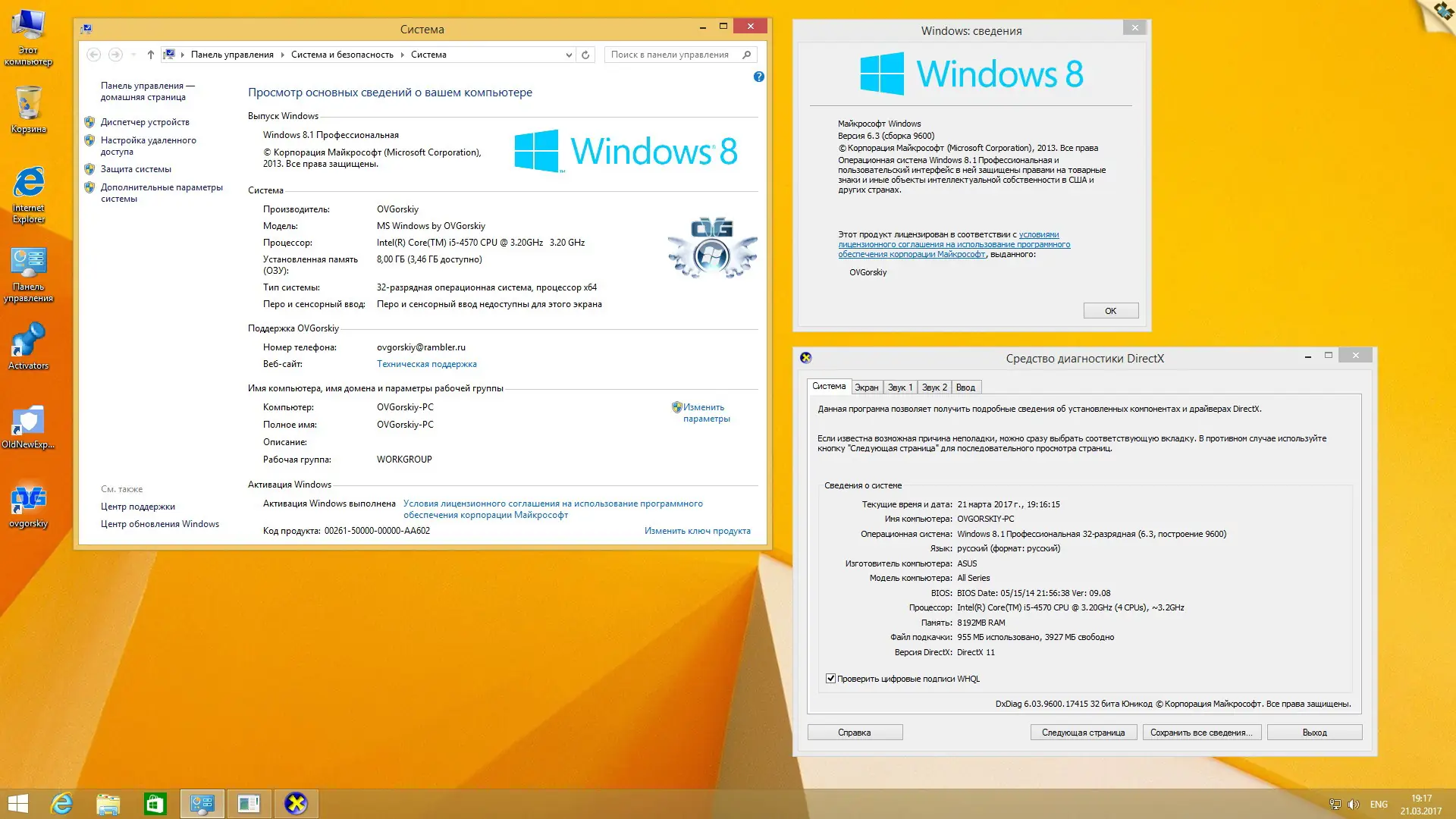Switch to the Звук 1 tab
The width and height of the screenshot is (1456, 819).
(900, 388)
